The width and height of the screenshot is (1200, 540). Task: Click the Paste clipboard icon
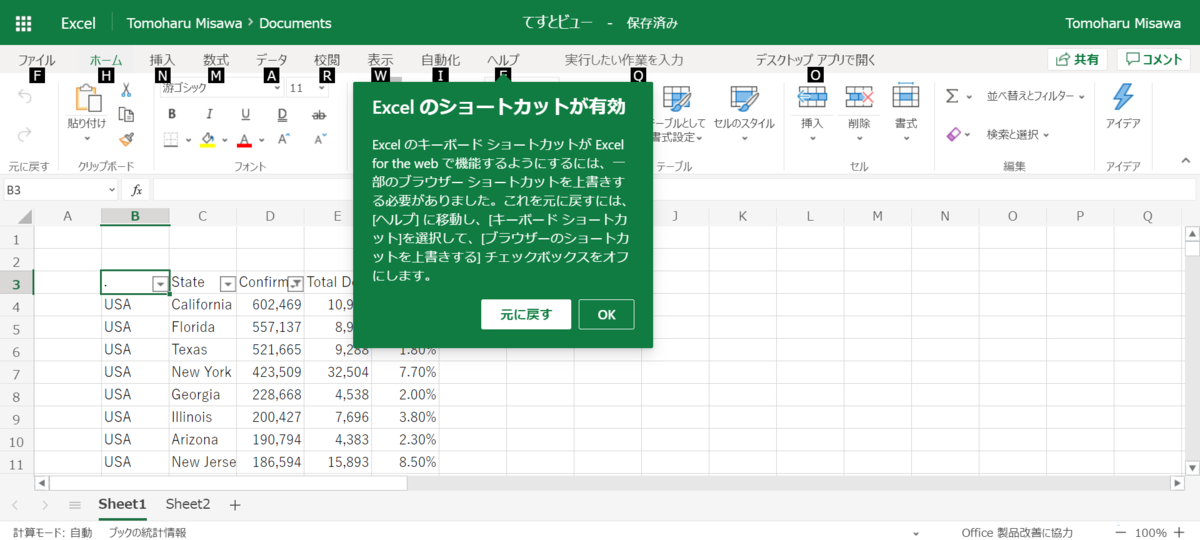point(89,99)
